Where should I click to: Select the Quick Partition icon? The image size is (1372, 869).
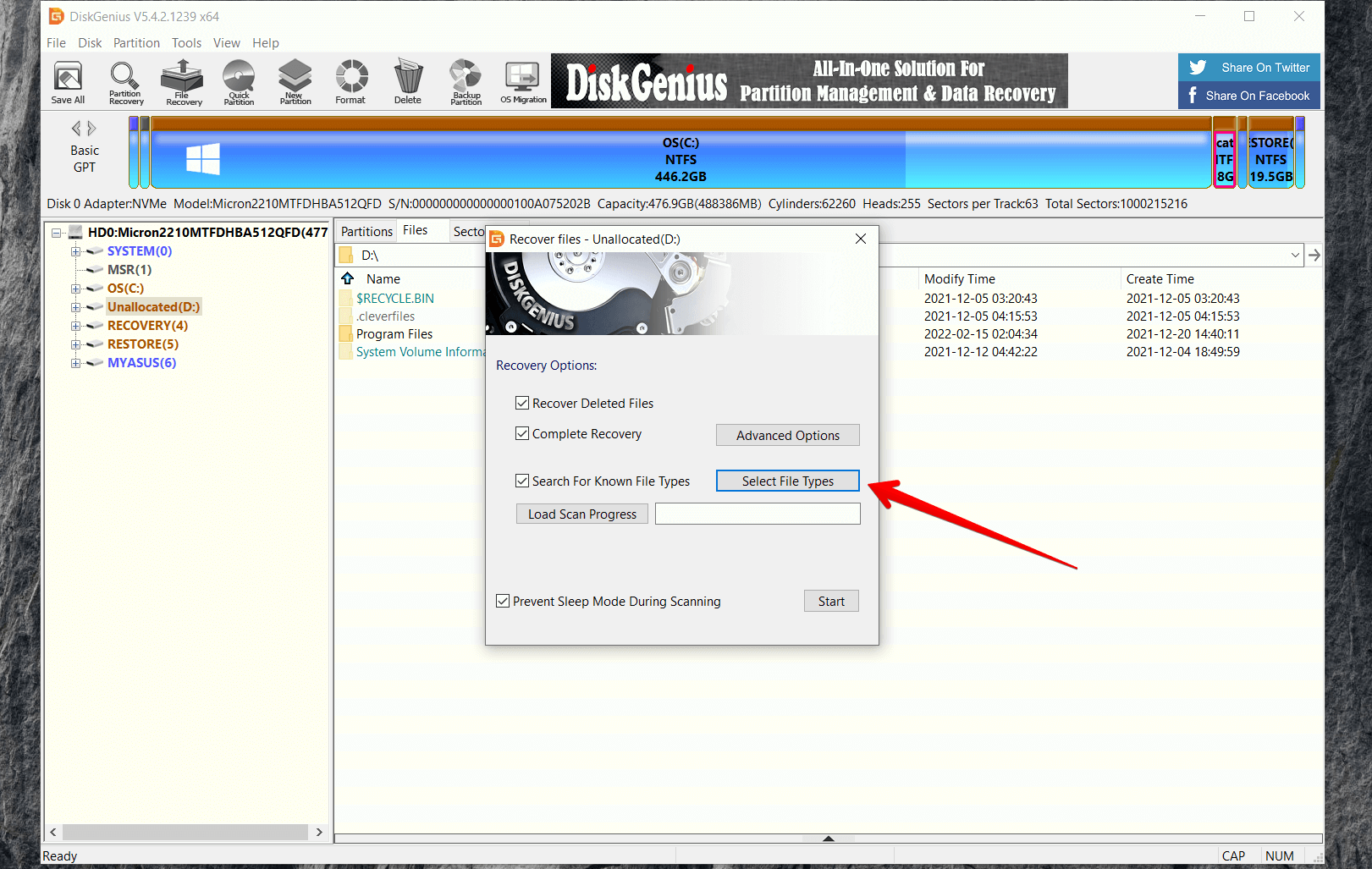239,82
